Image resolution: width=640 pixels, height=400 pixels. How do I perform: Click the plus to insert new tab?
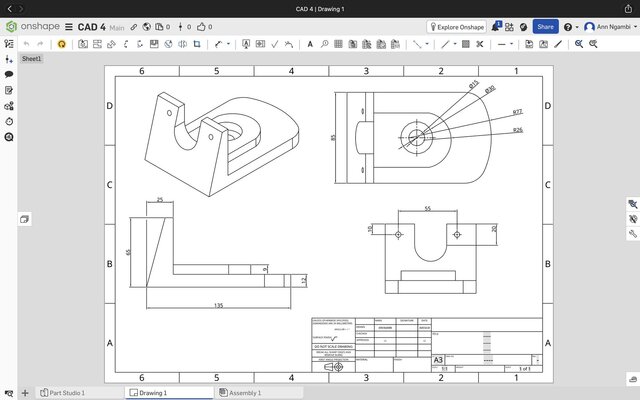click(x=25, y=393)
